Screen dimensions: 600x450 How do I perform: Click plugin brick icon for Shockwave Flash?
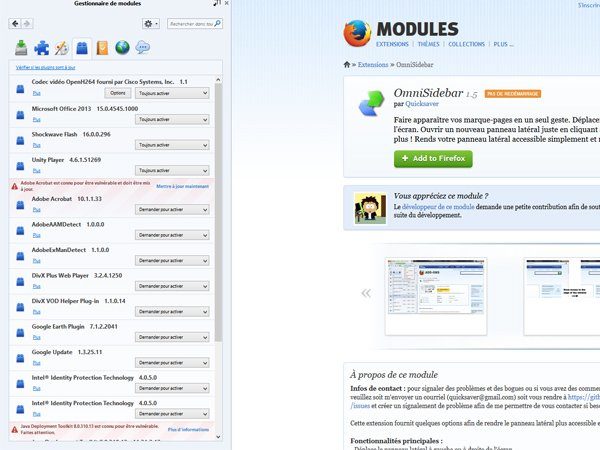click(20, 140)
